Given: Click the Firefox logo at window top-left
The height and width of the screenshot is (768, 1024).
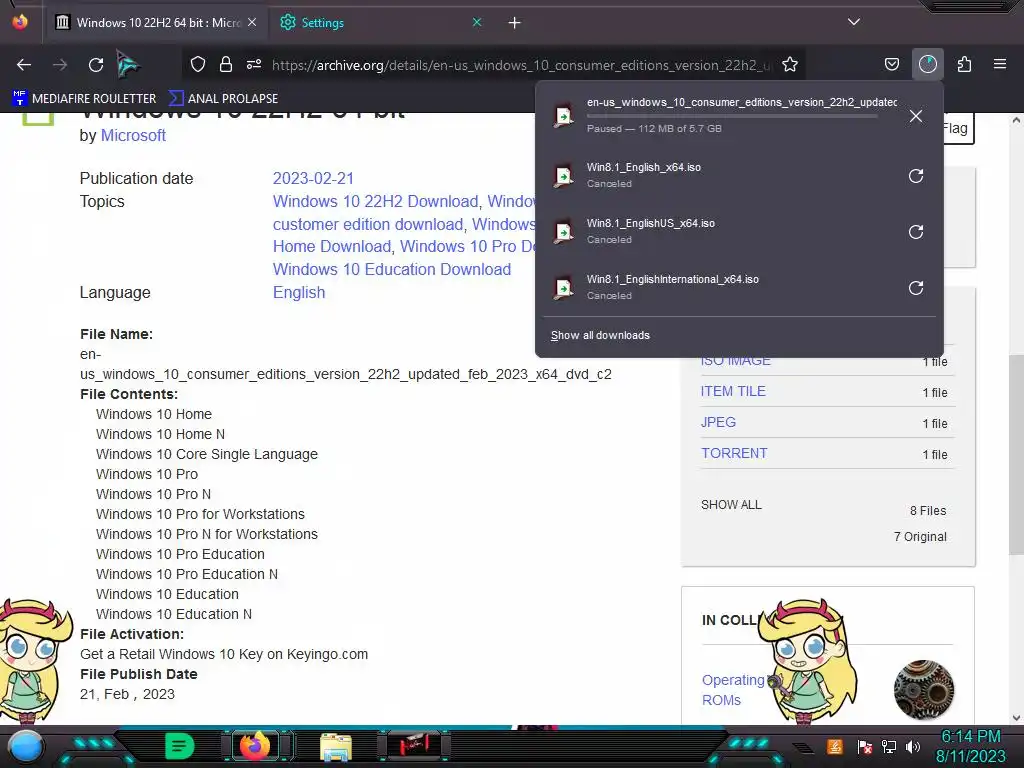Looking at the screenshot, I should 20,22.
